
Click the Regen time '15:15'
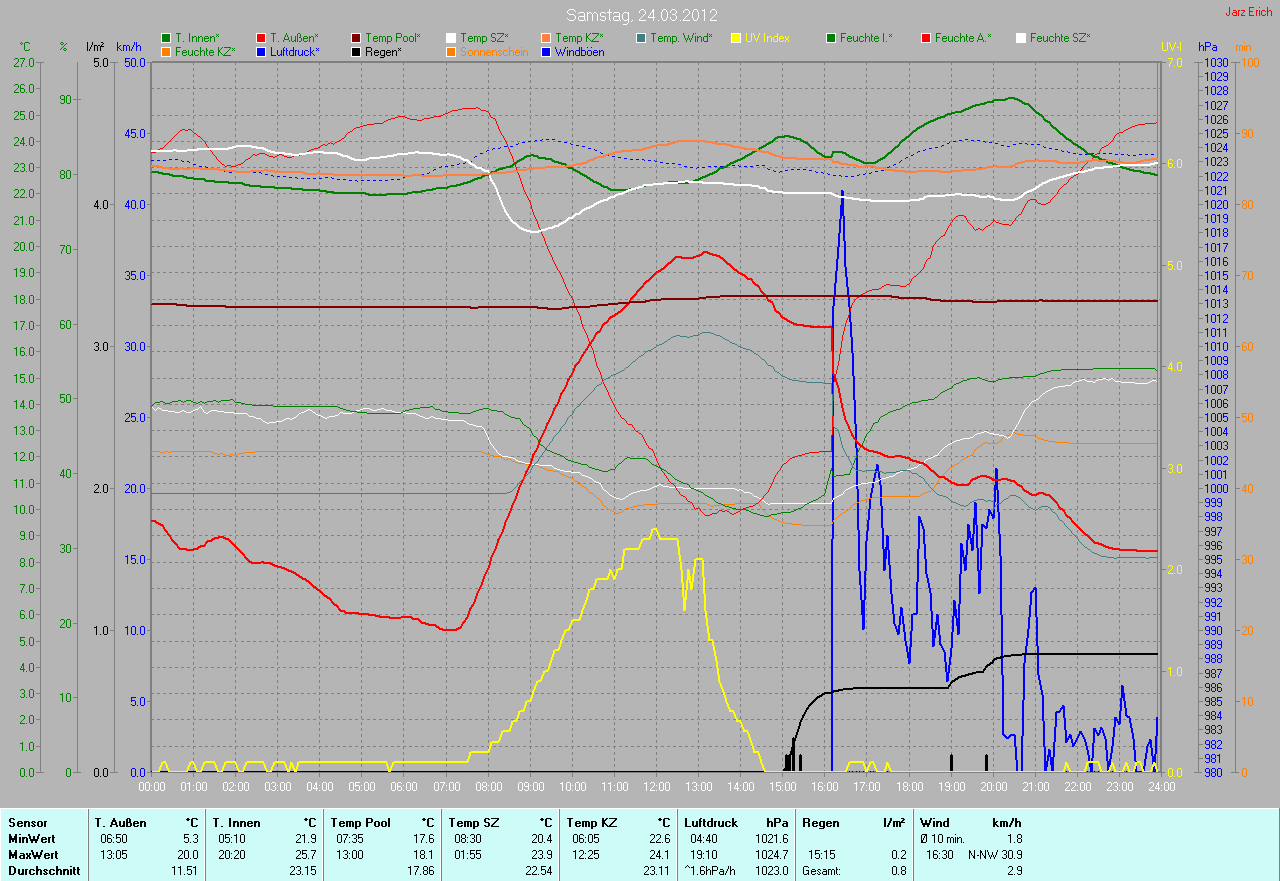(823, 855)
